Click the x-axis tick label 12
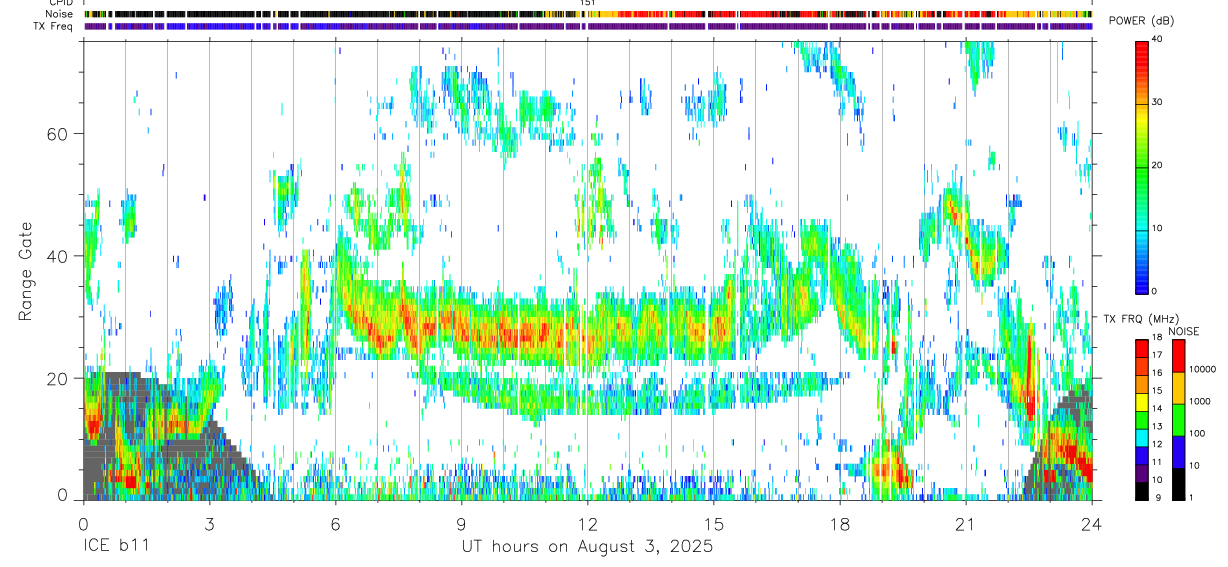 [x=587, y=523]
